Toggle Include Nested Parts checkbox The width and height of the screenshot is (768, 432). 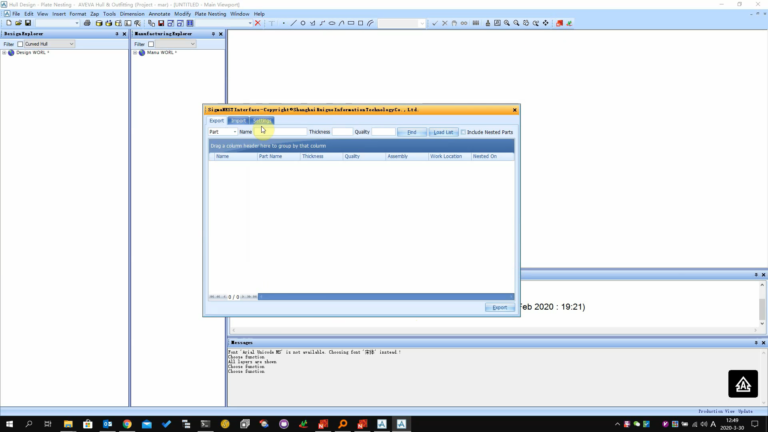[x=463, y=132]
